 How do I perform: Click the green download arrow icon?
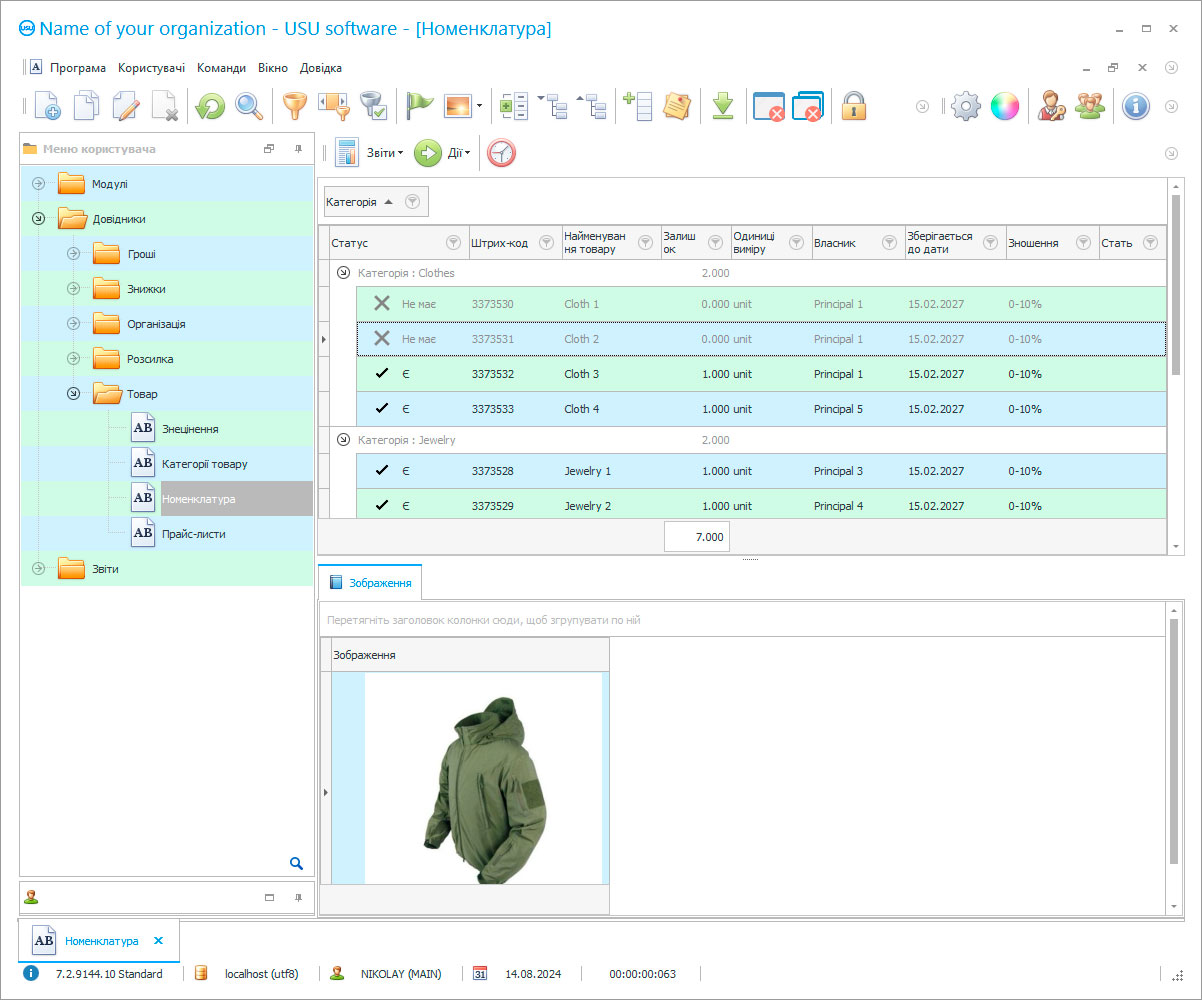pos(724,106)
